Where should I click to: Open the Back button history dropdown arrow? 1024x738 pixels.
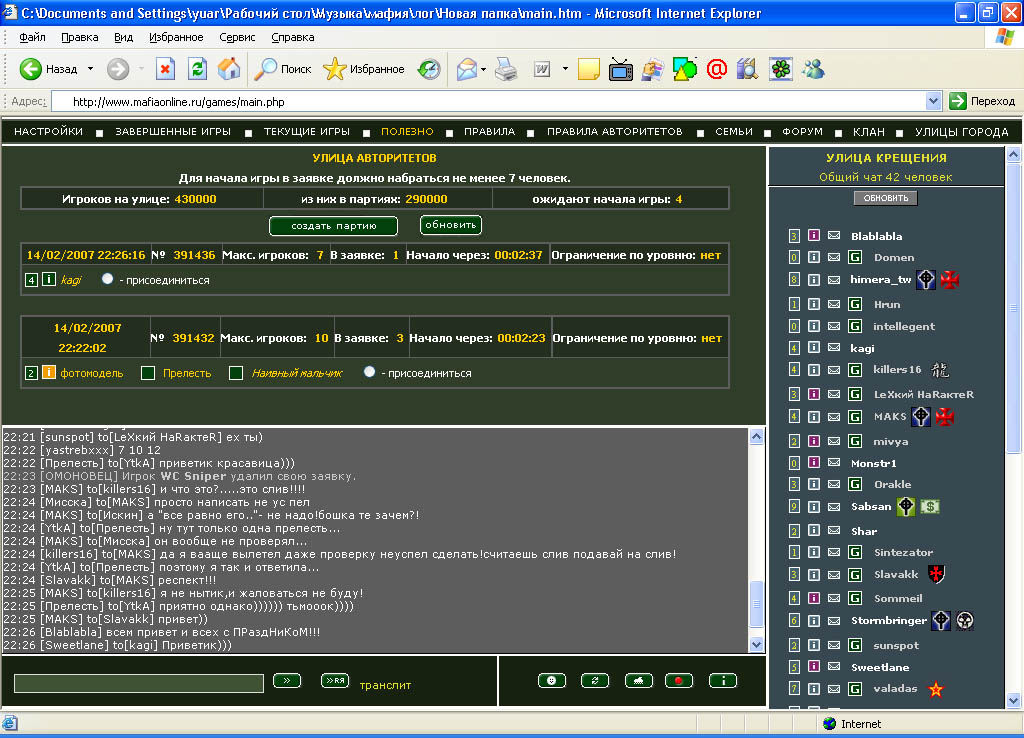pyautogui.click(x=90, y=69)
